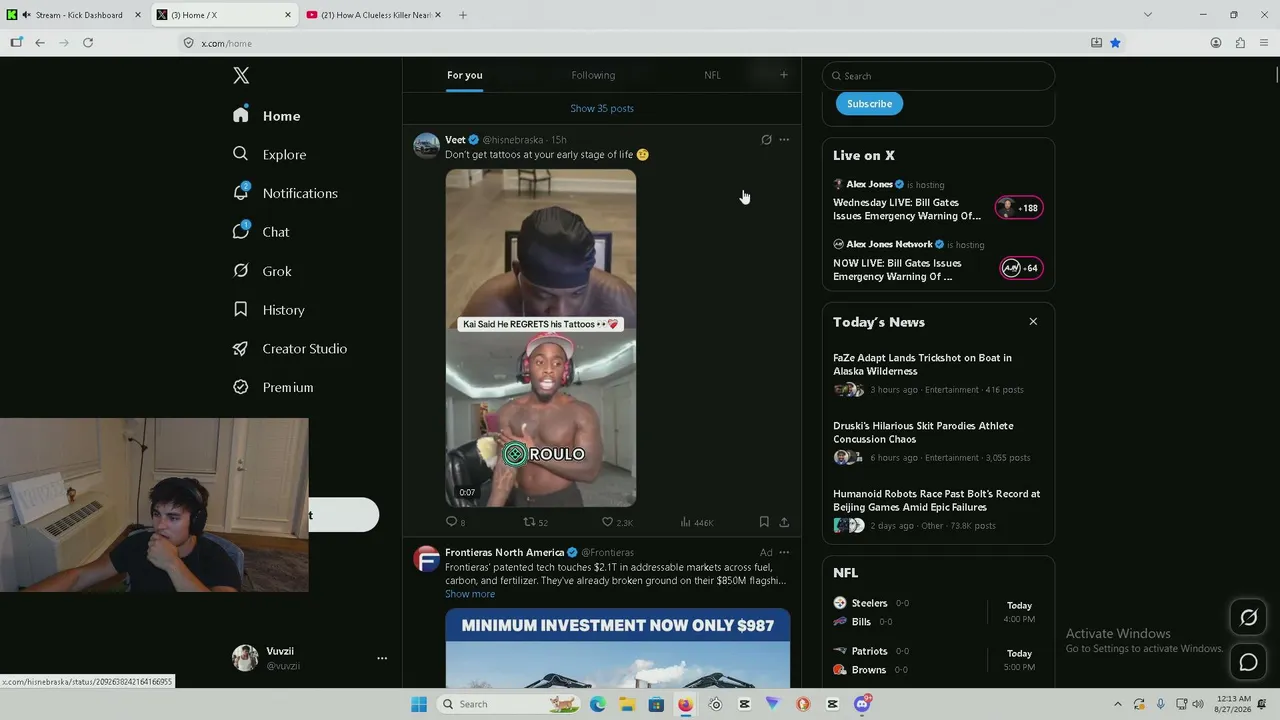The height and width of the screenshot is (720, 1280).
Task: Add a new timeline tab with plus icon
Action: 784,75
